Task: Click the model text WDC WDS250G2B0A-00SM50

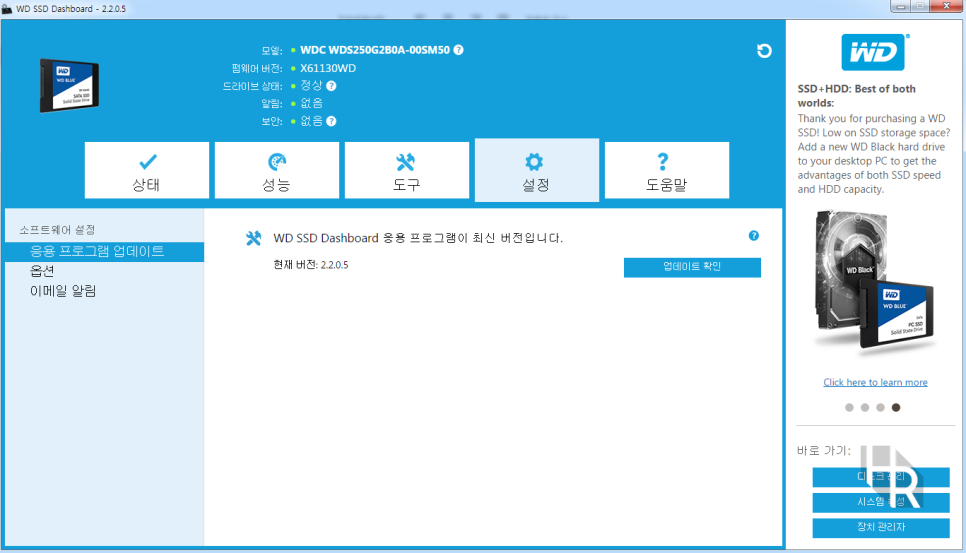Action: click(x=375, y=50)
